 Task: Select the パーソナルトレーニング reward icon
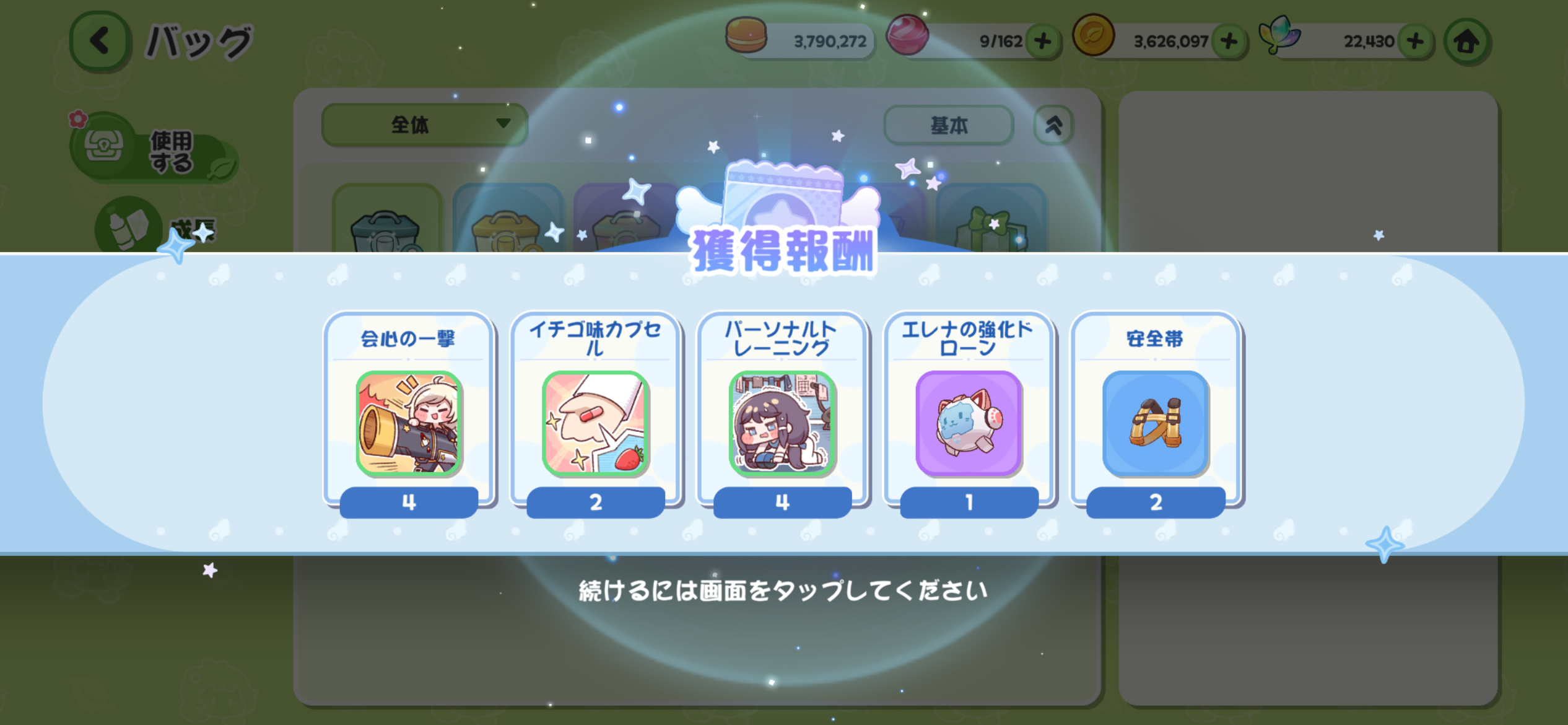[782, 423]
